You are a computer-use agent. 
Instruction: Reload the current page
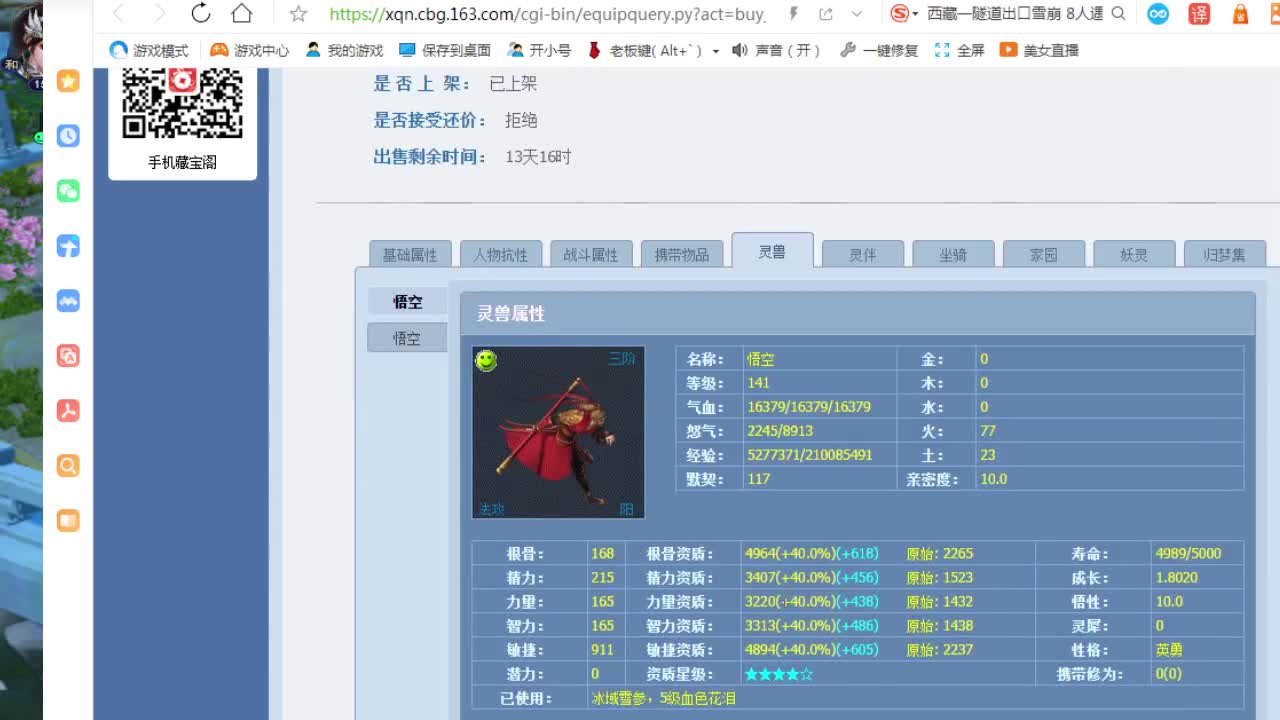pos(200,13)
